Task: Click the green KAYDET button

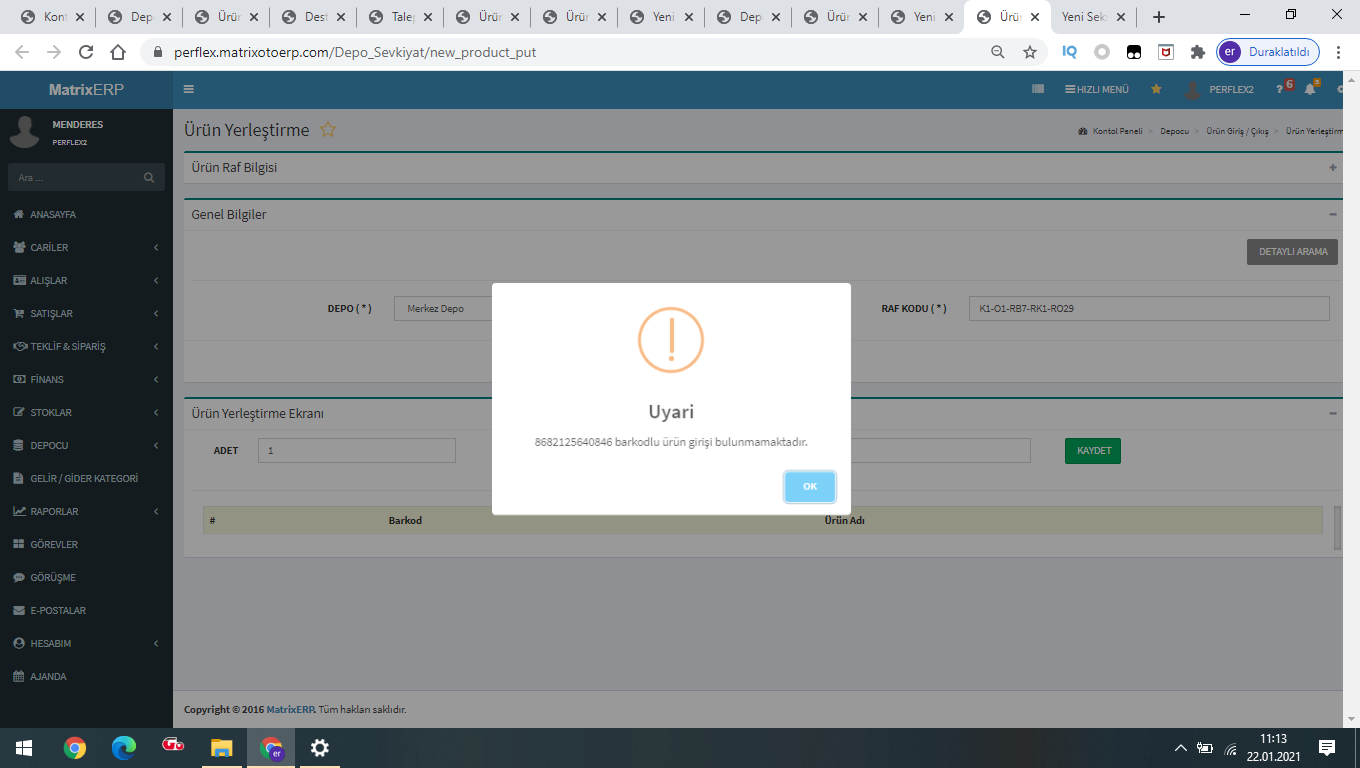Action: [x=1093, y=451]
